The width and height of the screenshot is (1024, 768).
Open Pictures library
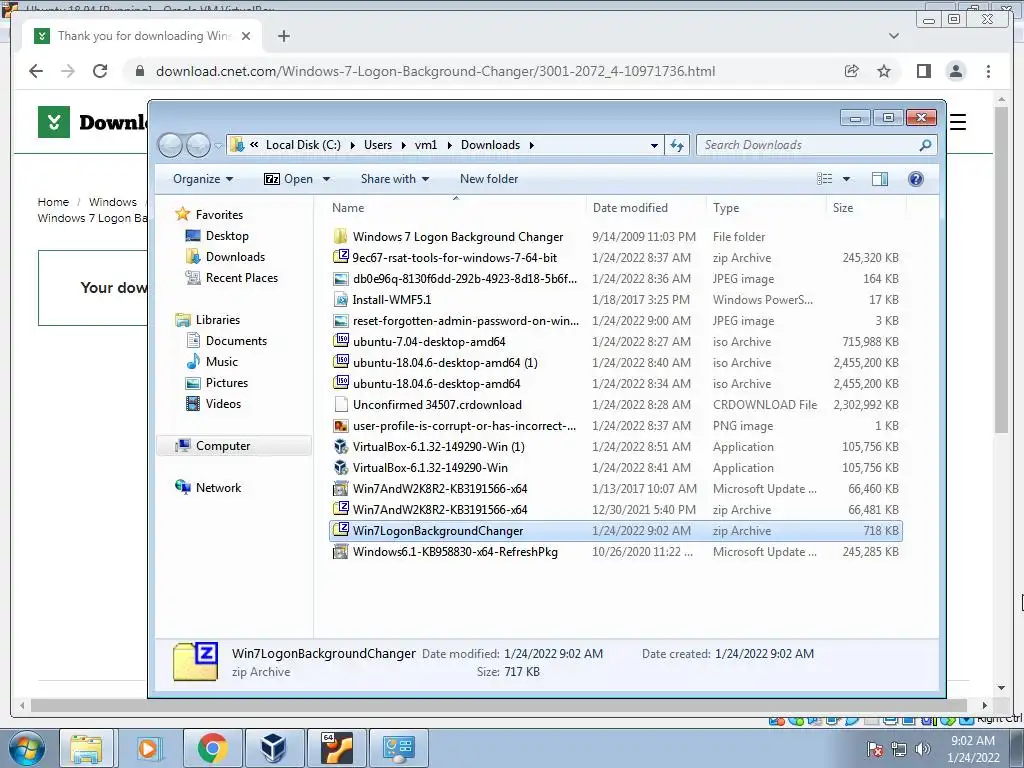pos(227,382)
